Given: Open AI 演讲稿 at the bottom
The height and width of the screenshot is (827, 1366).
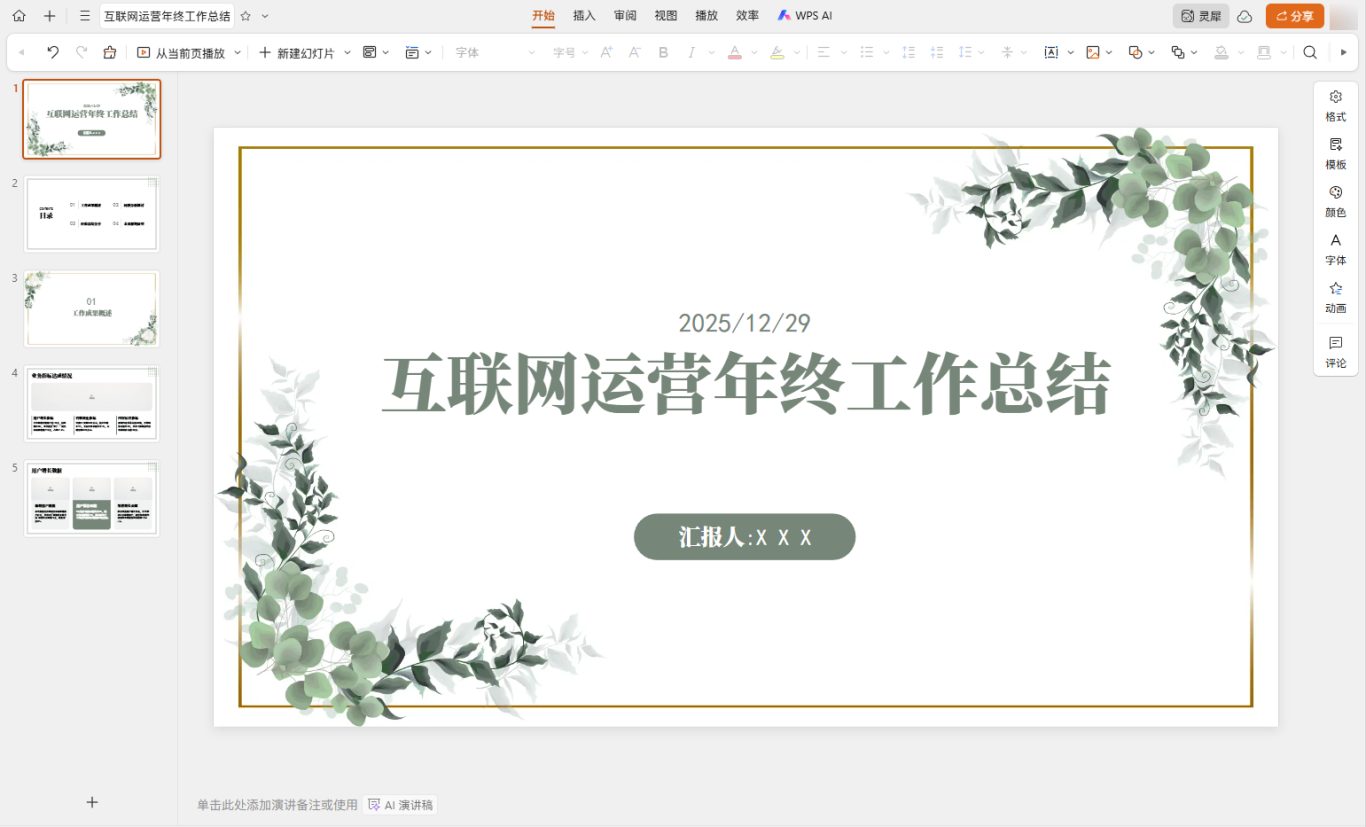Looking at the screenshot, I should click(398, 804).
